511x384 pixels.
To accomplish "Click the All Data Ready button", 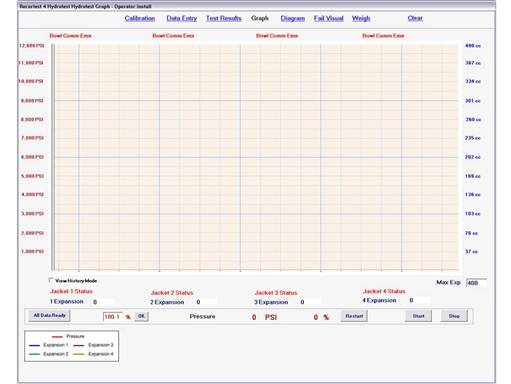I will (50, 315).
